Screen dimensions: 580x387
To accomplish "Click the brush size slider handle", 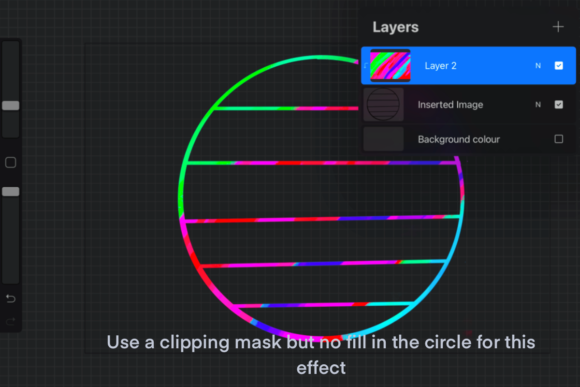I will [x=11, y=105].
